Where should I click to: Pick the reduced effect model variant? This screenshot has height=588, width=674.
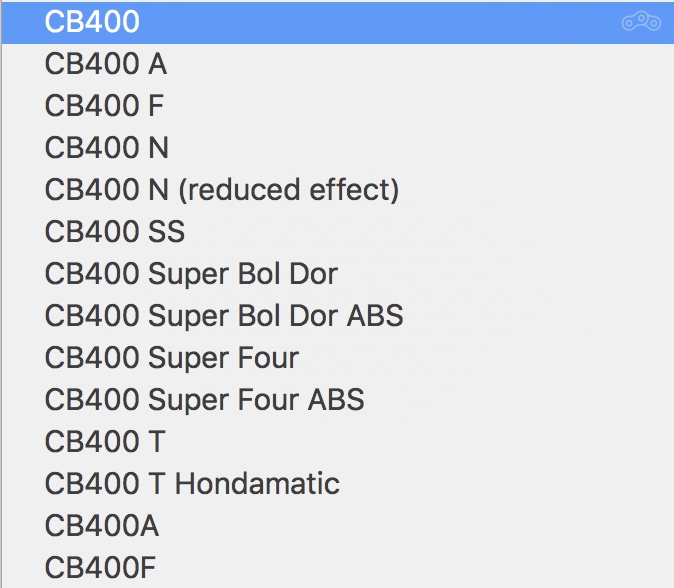(x=221, y=190)
